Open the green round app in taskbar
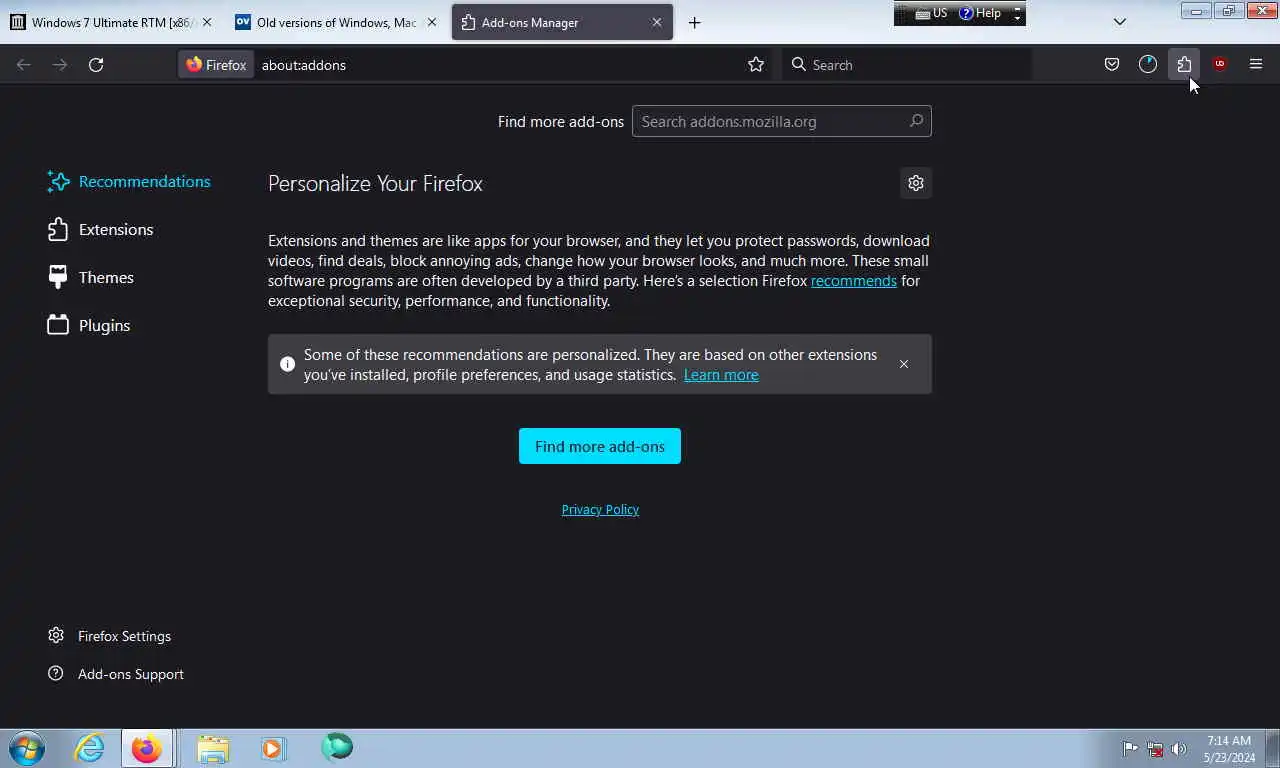 [337, 747]
